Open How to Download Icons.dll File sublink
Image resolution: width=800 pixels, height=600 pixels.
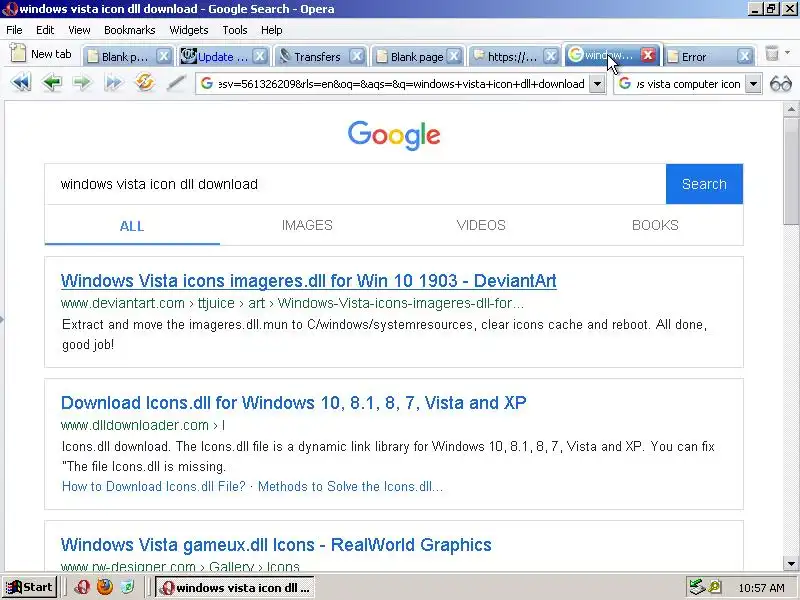(x=154, y=486)
